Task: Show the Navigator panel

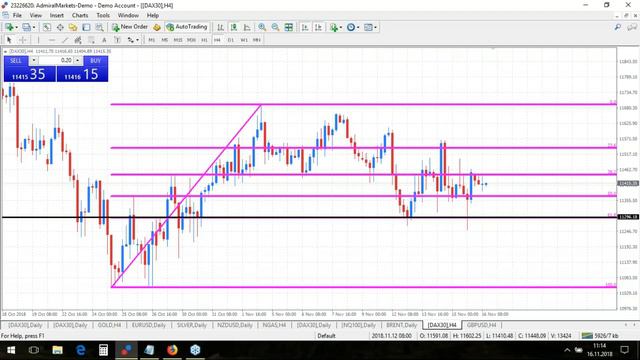Action: coord(73,27)
